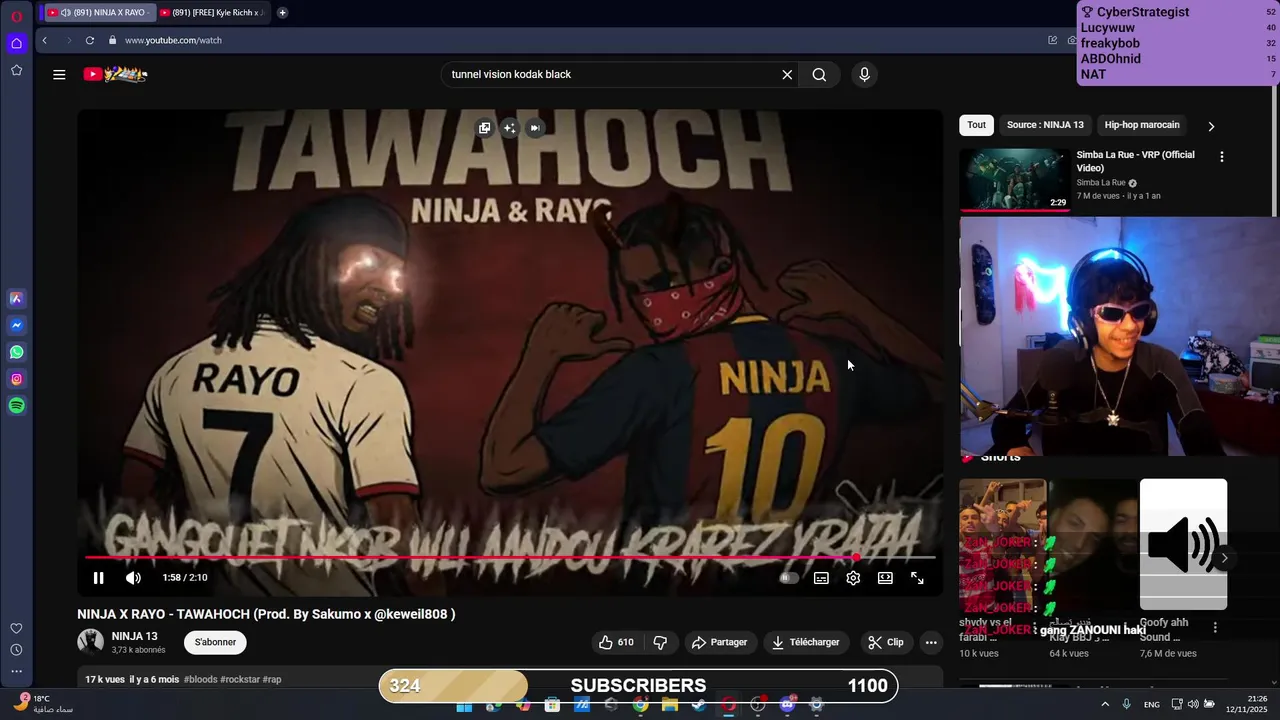The height and width of the screenshot is (720, 1280).
Task: Open options for Simba La Rue video
Action: tap(1221, 157)
